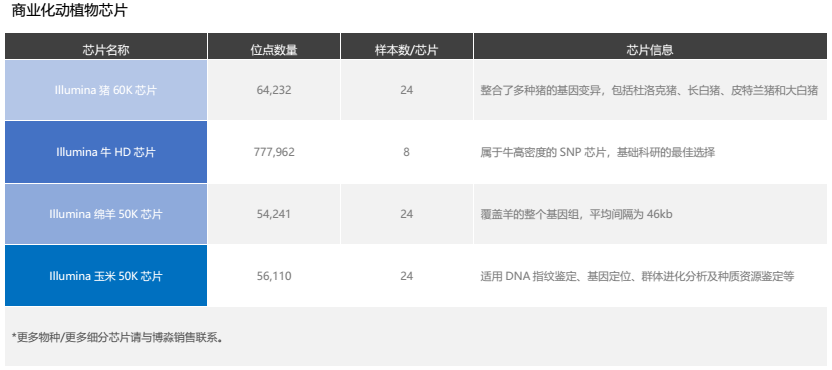The height and width of the screenshot is (370, 832).
Task: Click the 样本数/芯片 column header
Action: (x=406, y=50)
